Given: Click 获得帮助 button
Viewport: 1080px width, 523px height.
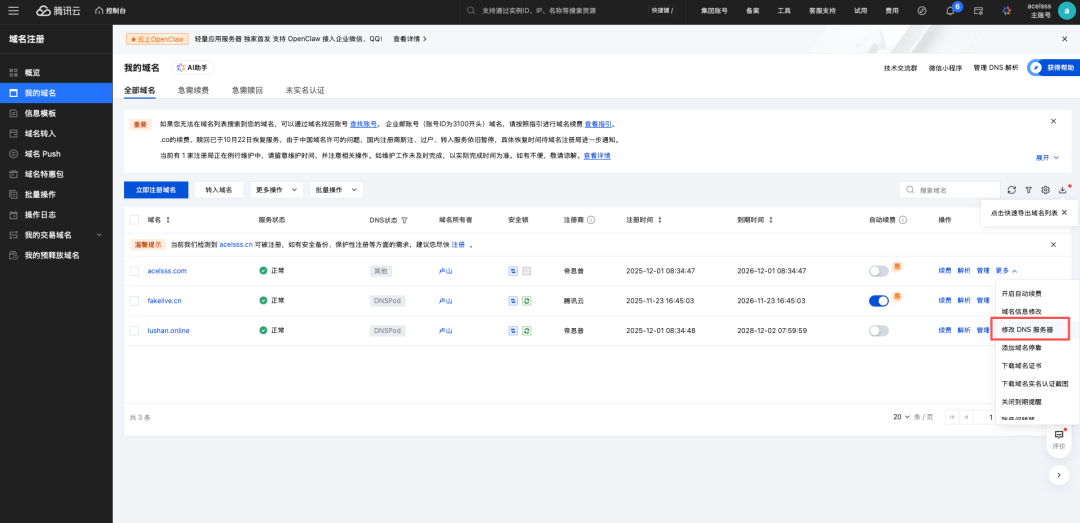Looking at the screenshot, I should [1053, 68].
